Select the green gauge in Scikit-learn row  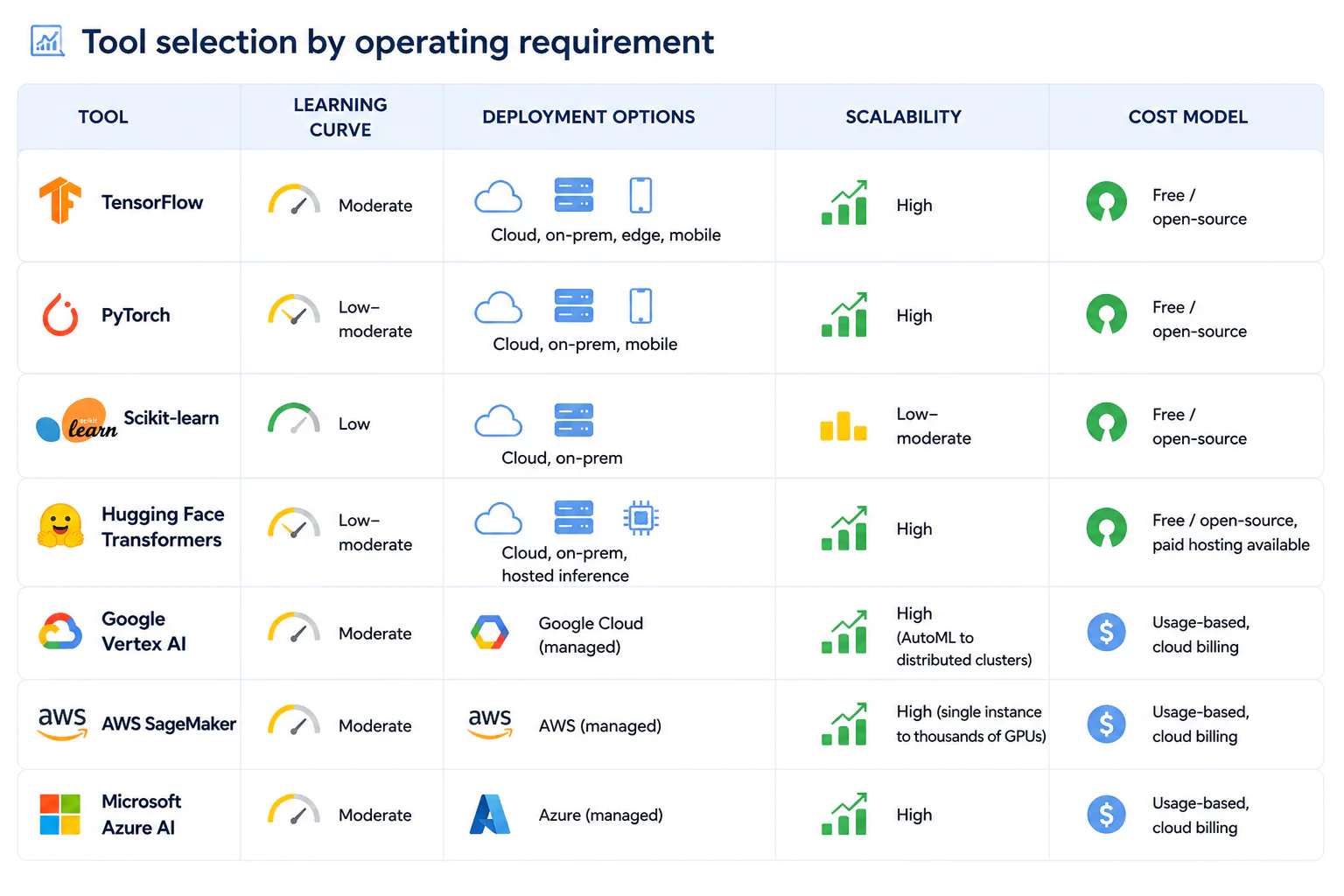[x=294, y=419]
